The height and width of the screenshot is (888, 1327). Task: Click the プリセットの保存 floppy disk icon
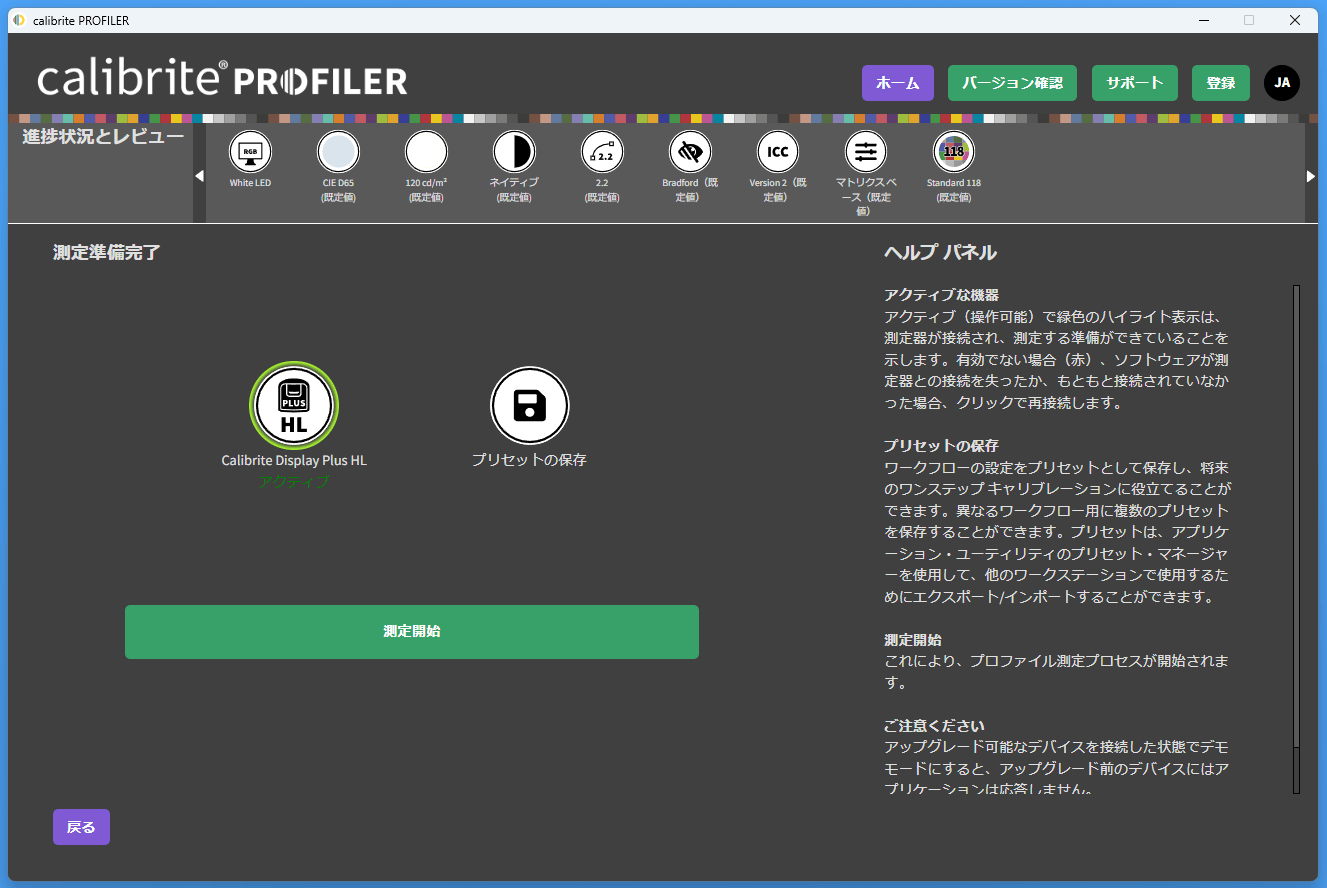pos(530,405)
